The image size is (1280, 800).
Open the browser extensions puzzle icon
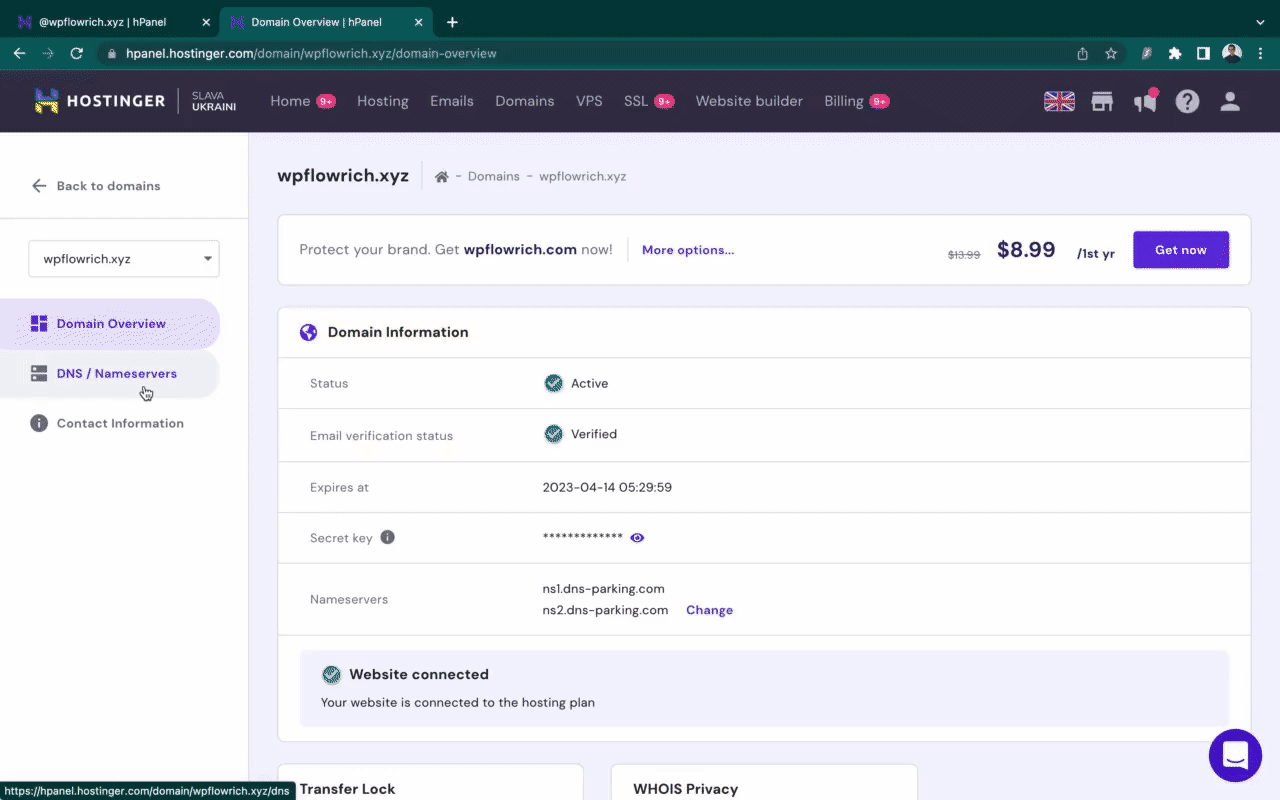click(1175, 54)
